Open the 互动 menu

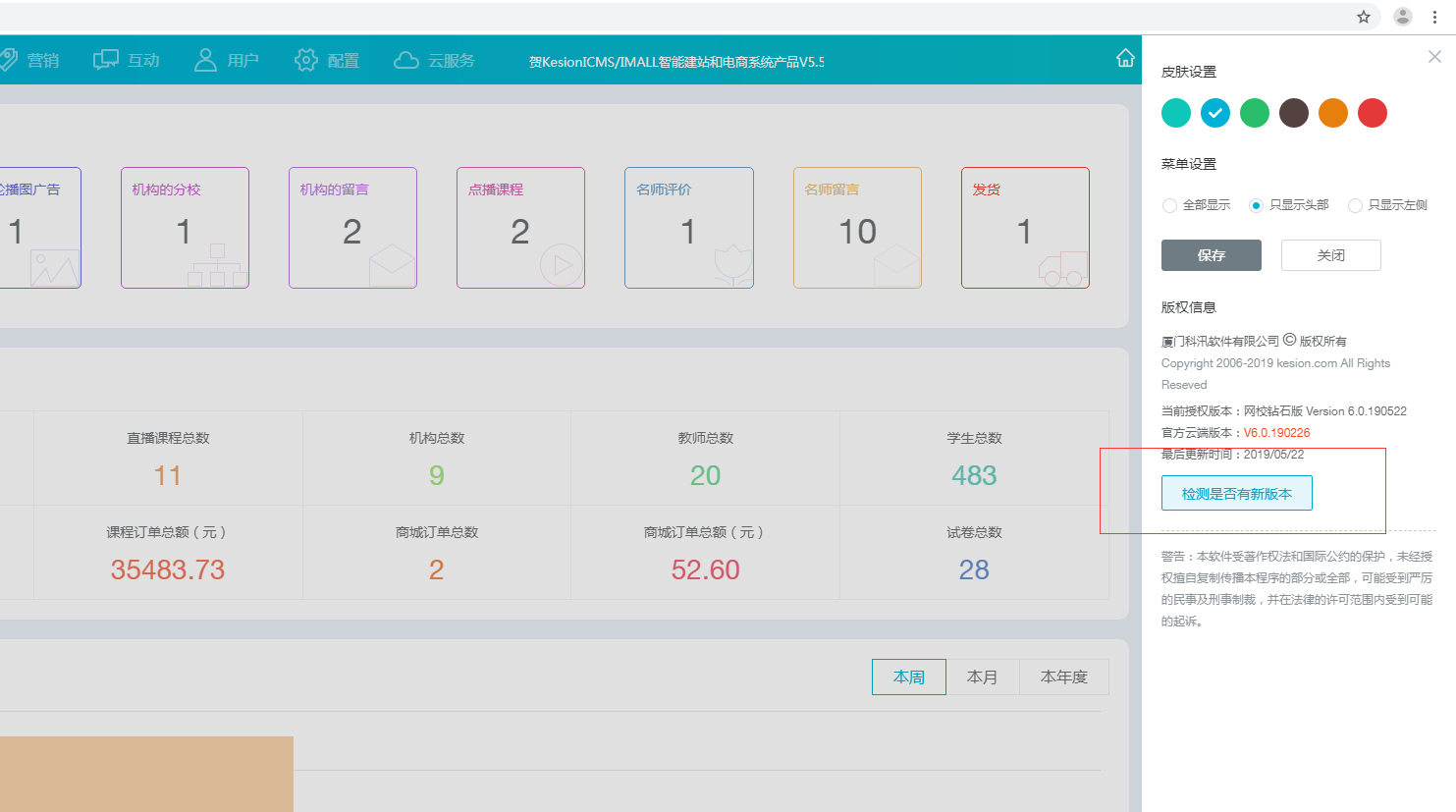coord(127,61)
